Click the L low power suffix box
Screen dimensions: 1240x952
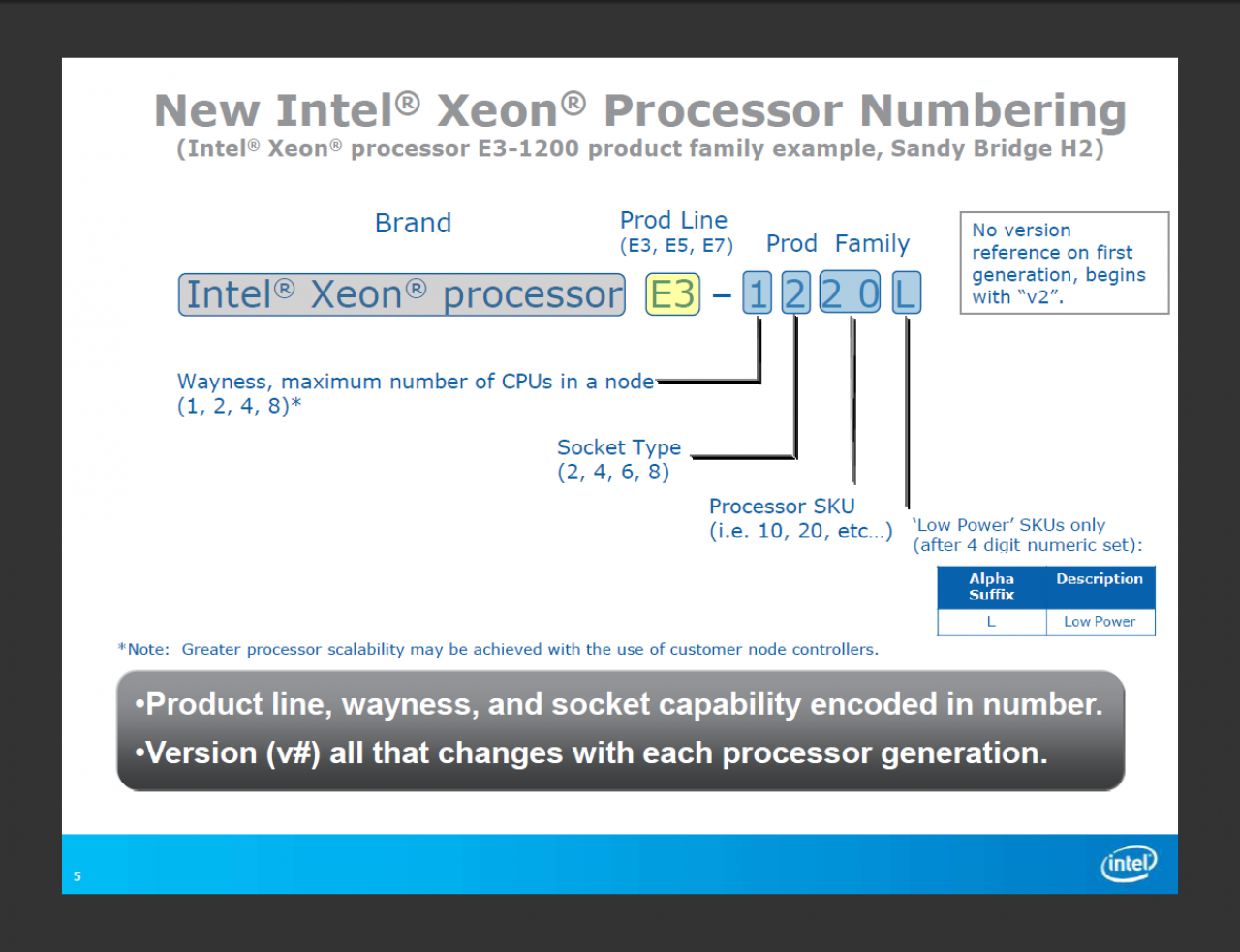(906, 293)
